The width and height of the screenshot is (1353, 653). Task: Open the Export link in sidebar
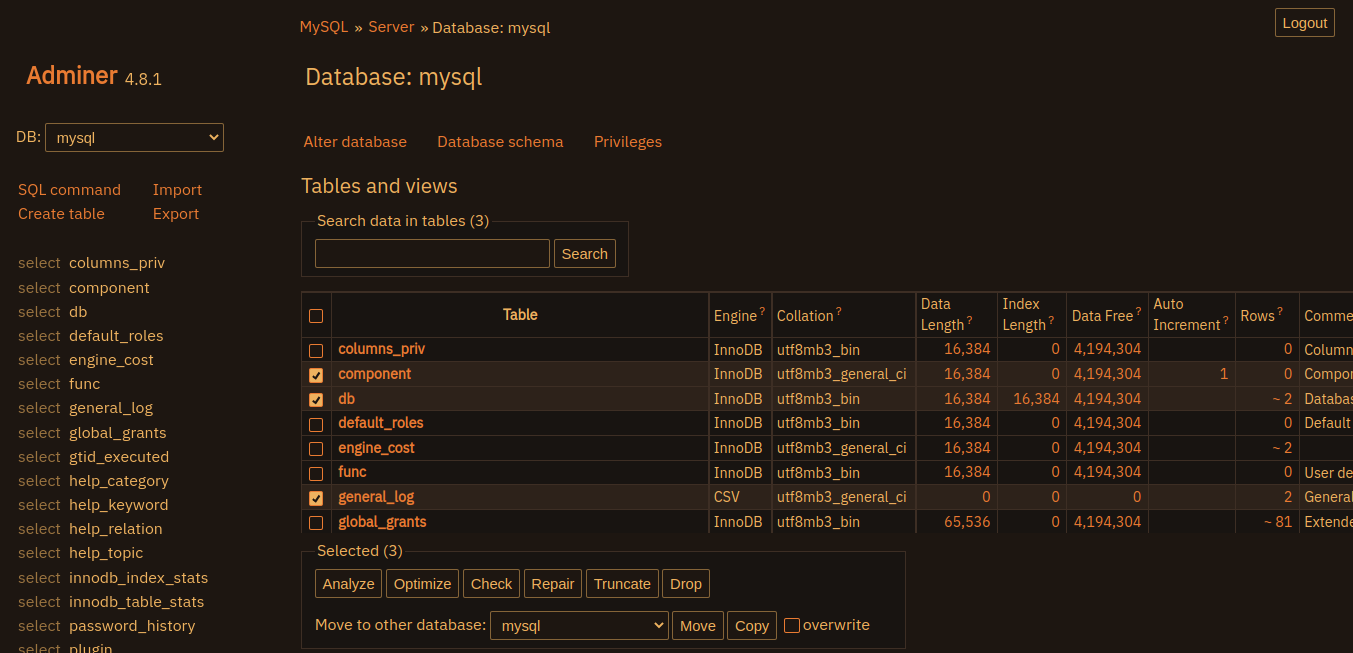coord(176,214)
